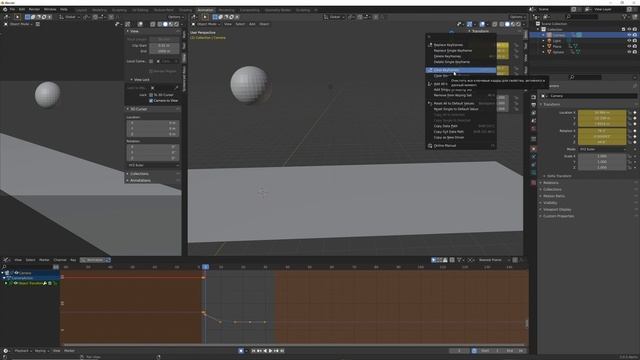This screenshot has width=640, height=360.
Task: Choose Delete Keyframes in context menu
Action: point(447,56)
